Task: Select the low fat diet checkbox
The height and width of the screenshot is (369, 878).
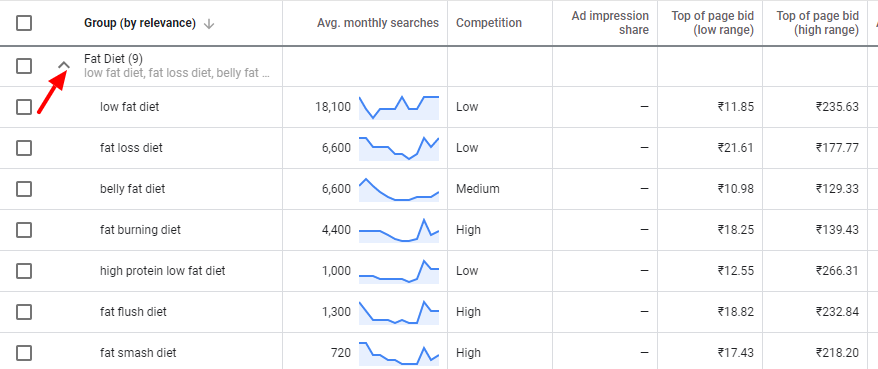Action: [24, 106]
